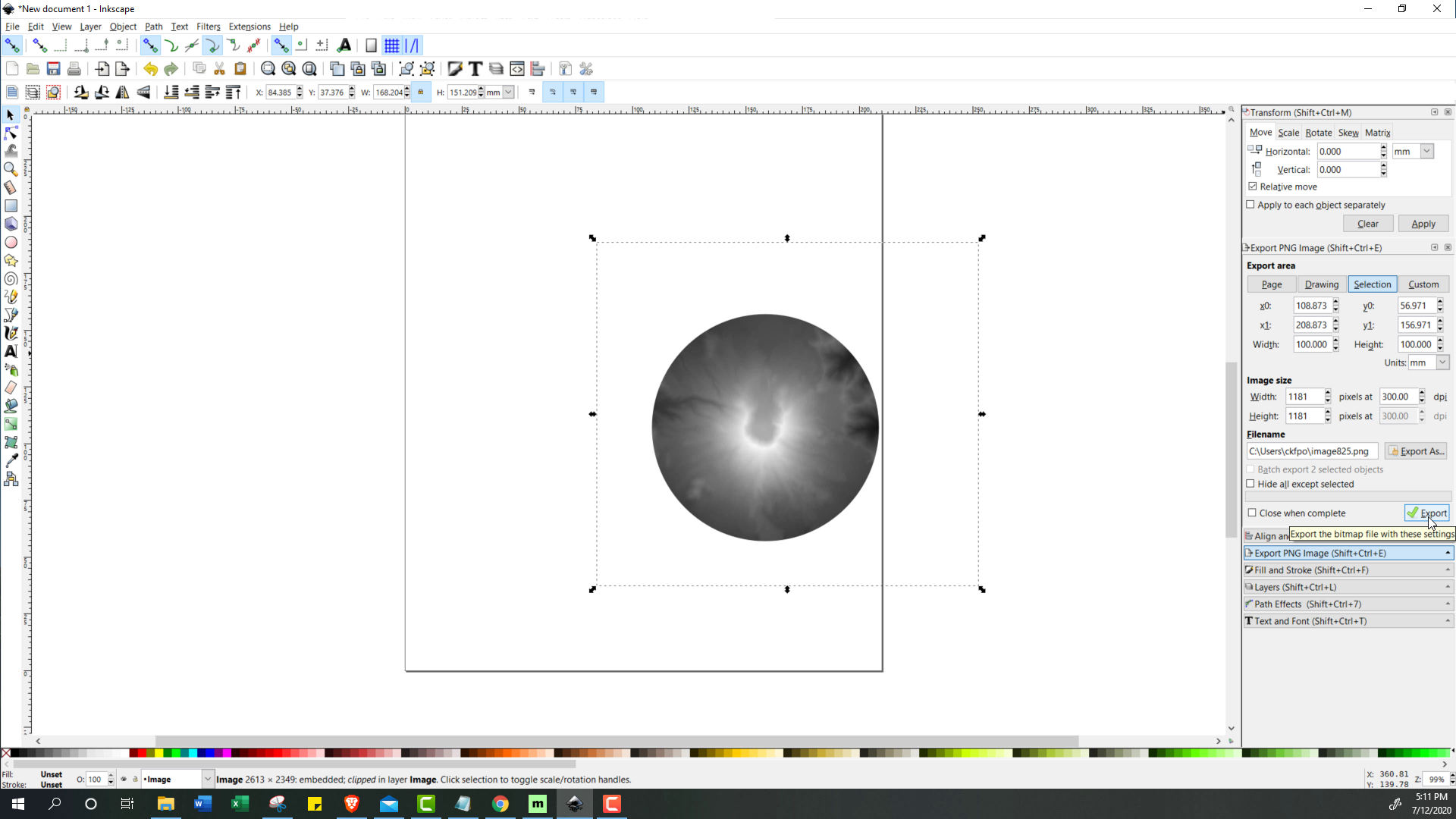The width and height of the screenshot is (1456, 819).
Task: Expand the Layers panel
Action: click(x=1347, y=586)
